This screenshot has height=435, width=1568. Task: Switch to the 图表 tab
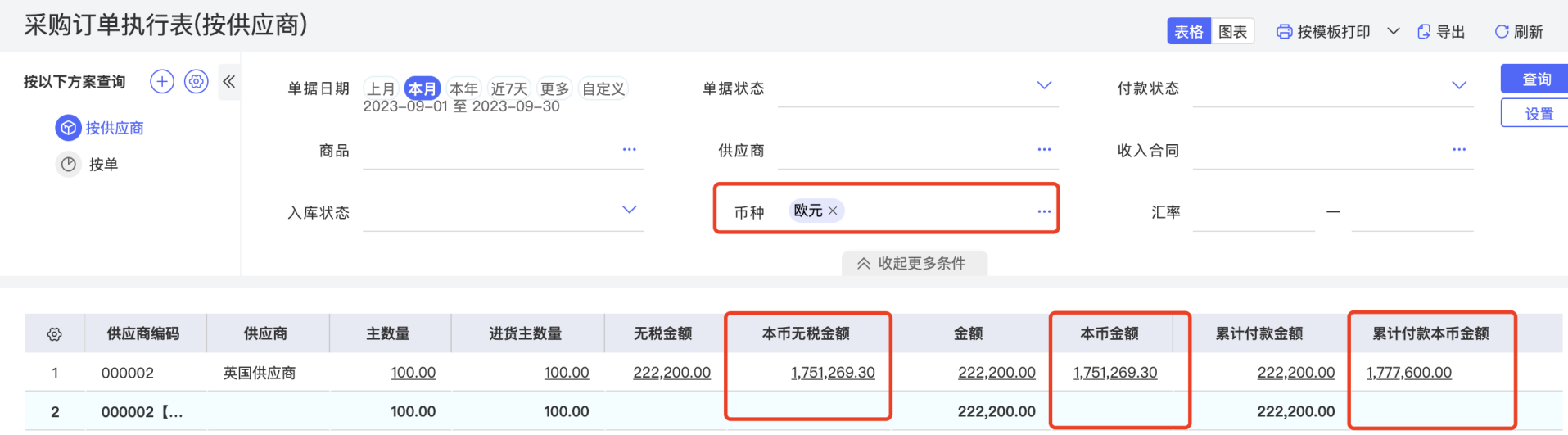[1232, 32]
